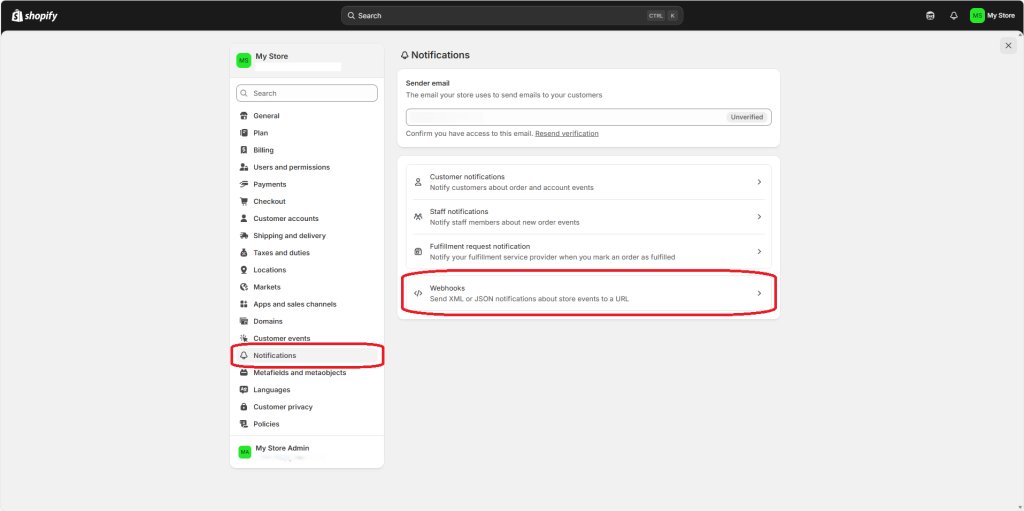Viewport: 1024px width, 511px height.
Task: Open Webhooks row title
Action: [x=447, y=288]
